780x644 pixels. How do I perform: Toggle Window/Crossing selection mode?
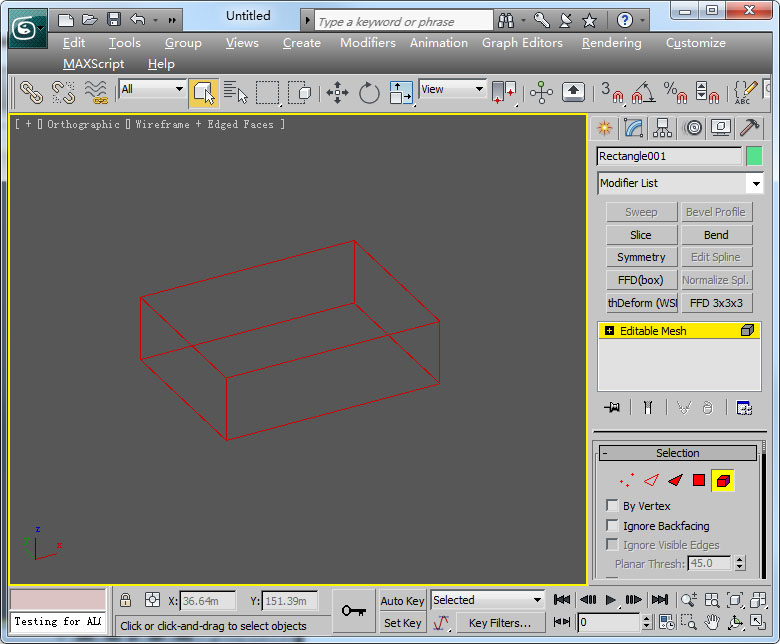tap(299, 92)
